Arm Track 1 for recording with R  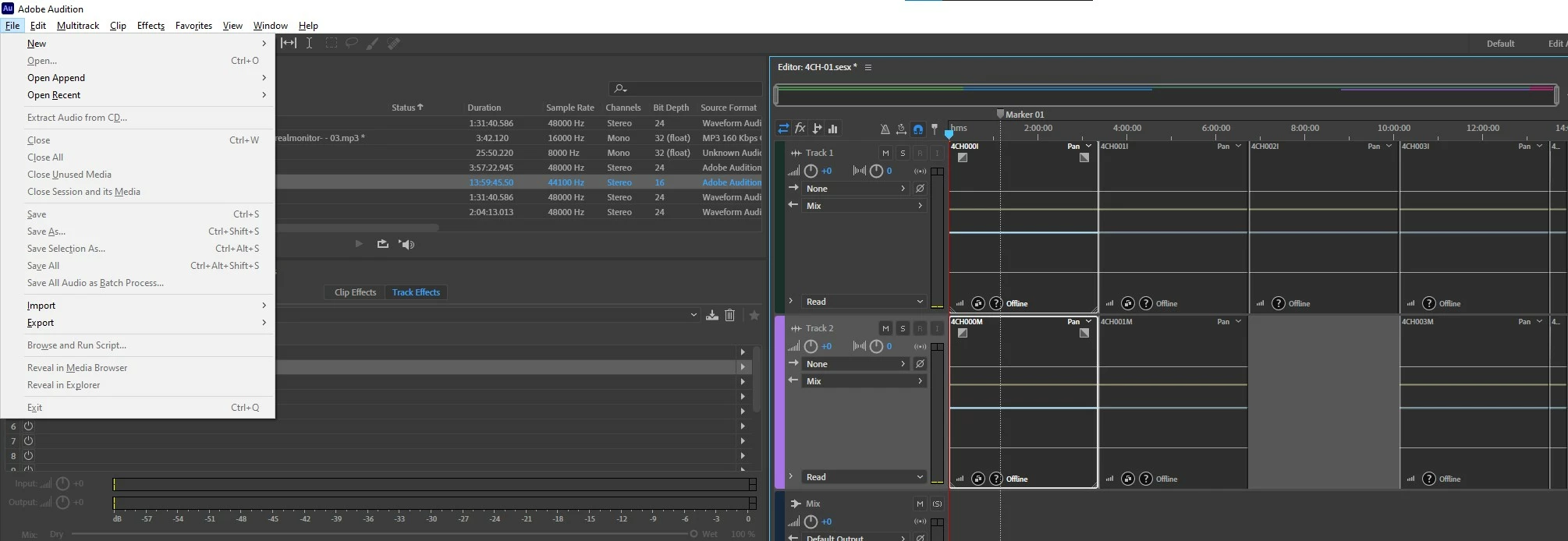coord(920,153)
